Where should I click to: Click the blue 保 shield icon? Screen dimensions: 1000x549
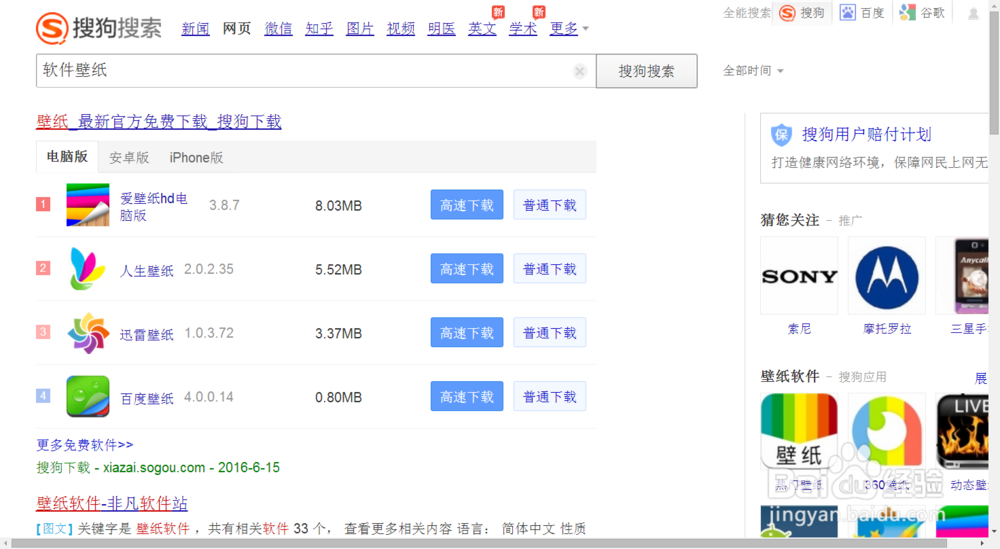point(781,135)
